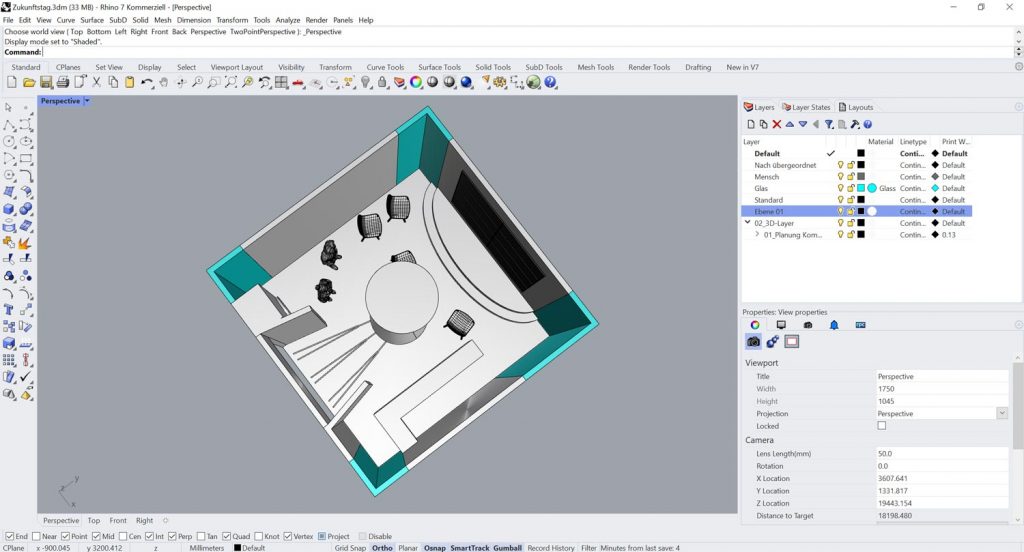Click the Print icon in toolbar
The image size is (1024, 552).
(x=62, y=82)
